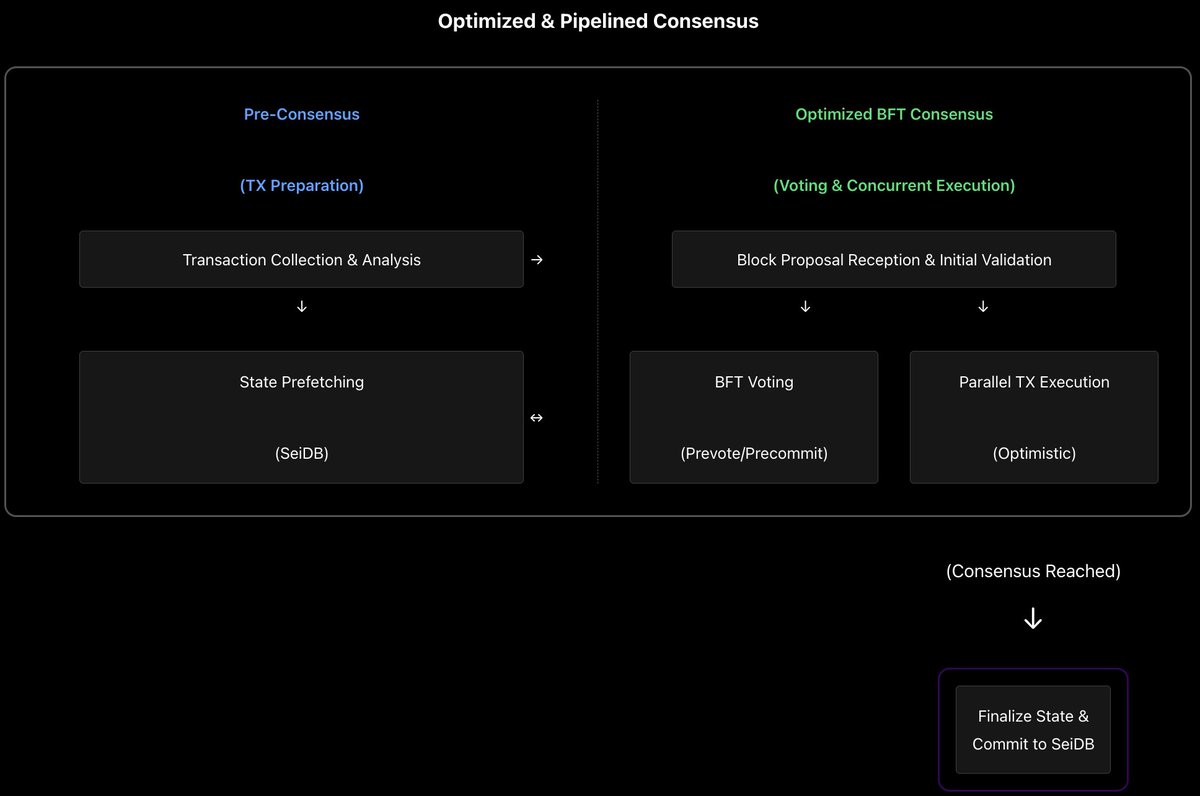Viewport: 1200px width, 796px height.
Task: Select the Transaction Collection & Analysis box
Action: coord(301,260)
